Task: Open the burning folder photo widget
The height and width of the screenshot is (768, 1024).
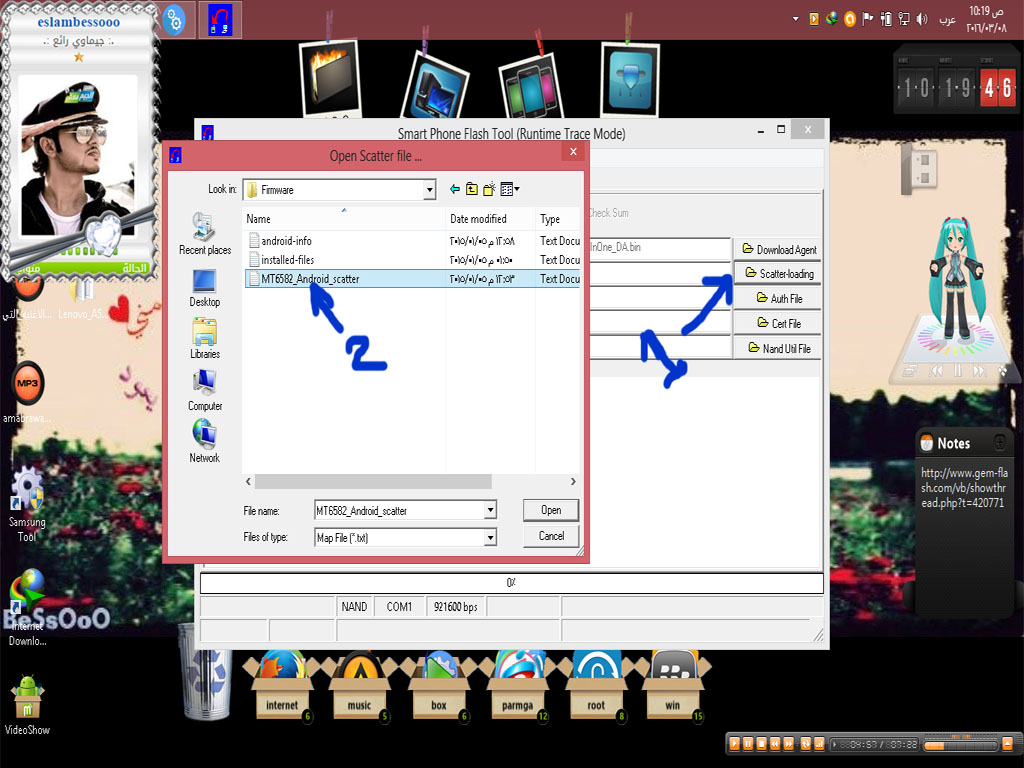Action: coord(330,79)
